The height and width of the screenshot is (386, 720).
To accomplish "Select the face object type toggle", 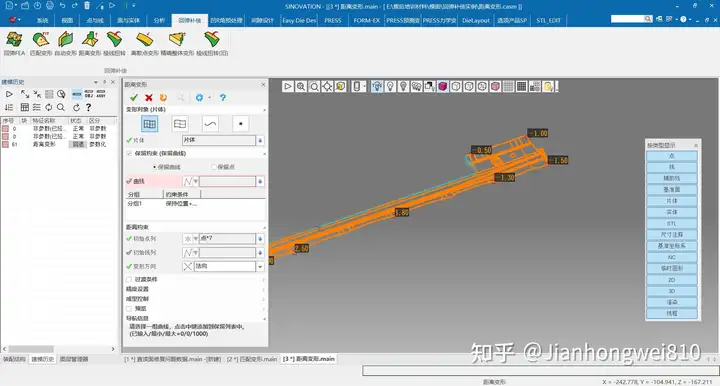I will click(x=180, y=123).
